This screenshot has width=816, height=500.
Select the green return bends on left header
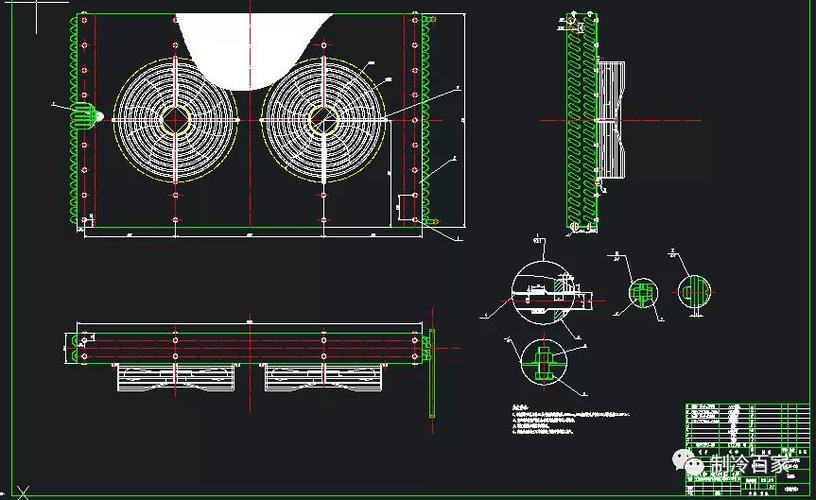click(74, 120)
